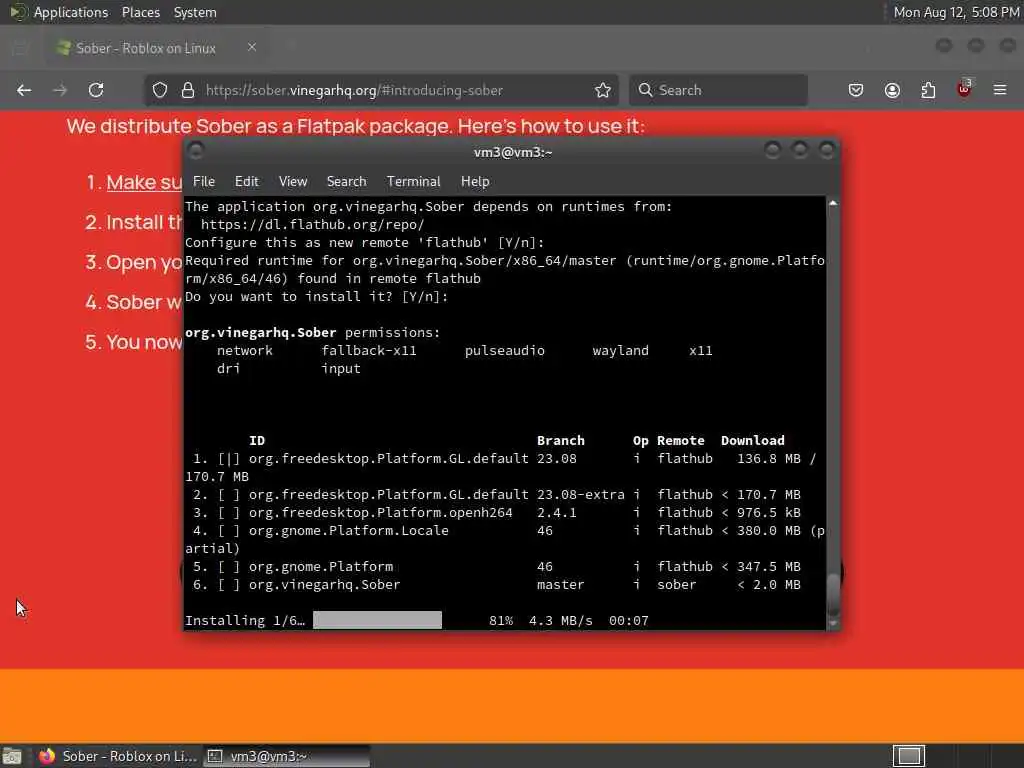The image size is (1024, 768).
Task: Click the '4.3 MB/s' download speed
Action: (x=561, y=620)
